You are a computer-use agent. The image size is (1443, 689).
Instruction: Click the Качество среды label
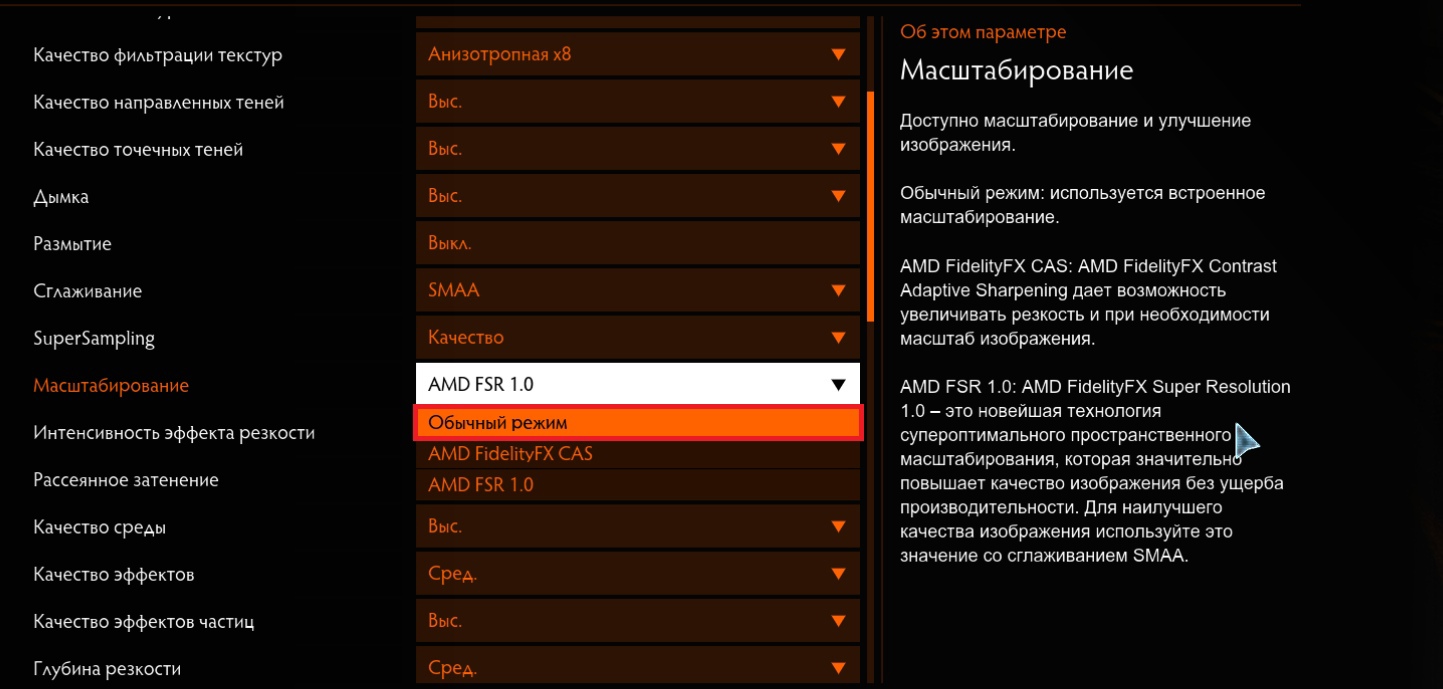[x=100, y=527]
